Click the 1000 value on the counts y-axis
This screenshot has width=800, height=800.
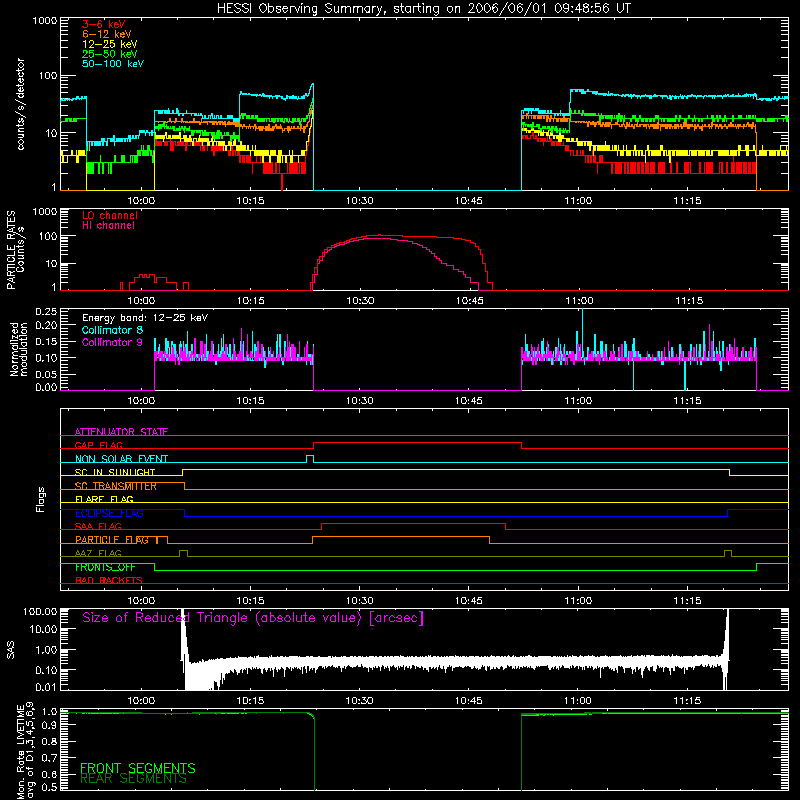[44, 21]
